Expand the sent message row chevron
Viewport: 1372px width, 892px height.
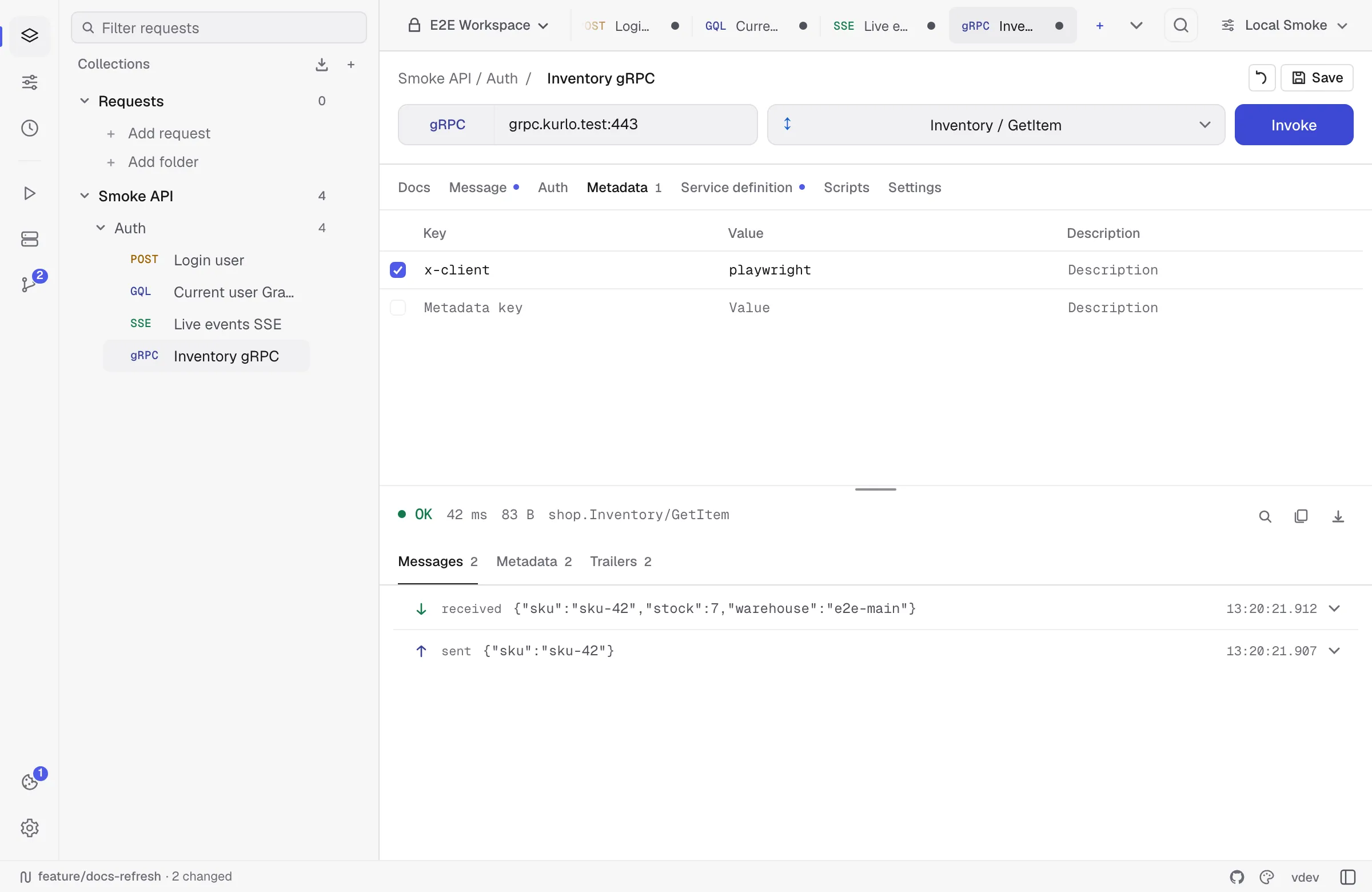pyautogui.click(x=1333, y=651)
